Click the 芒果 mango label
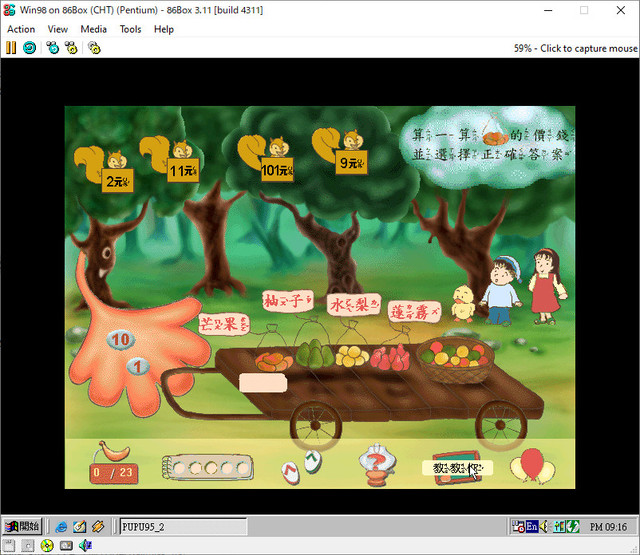The height and width of the screenshot is (555, 640). coord(224,324)
